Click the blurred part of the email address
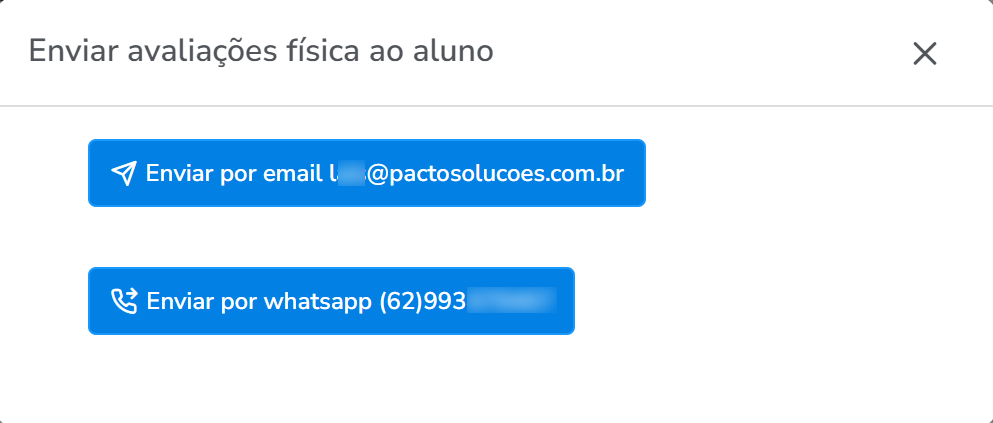This screenshot has height=423, width=993. 351,174
